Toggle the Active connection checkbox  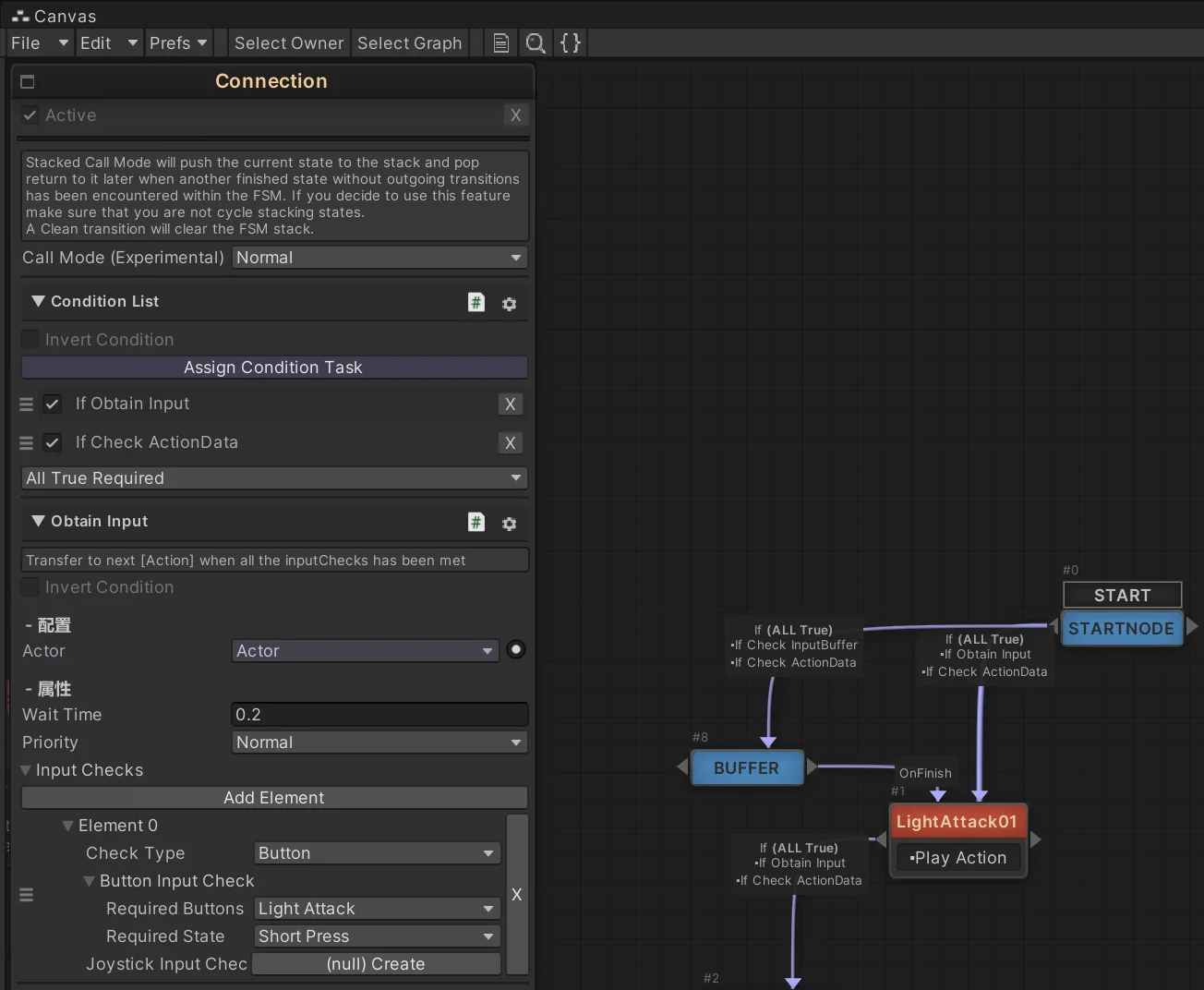(30, 115)
